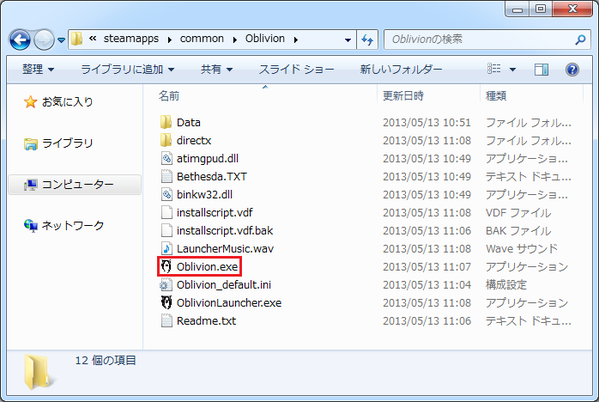599x402 pixels.
Task: Navigate to steamapps in the breadcrumb
Action: click(131, 39)
